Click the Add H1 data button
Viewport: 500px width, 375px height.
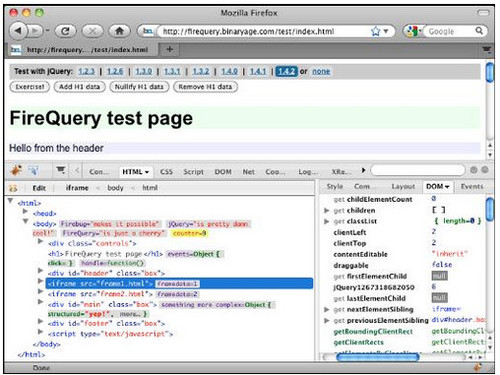80,87
